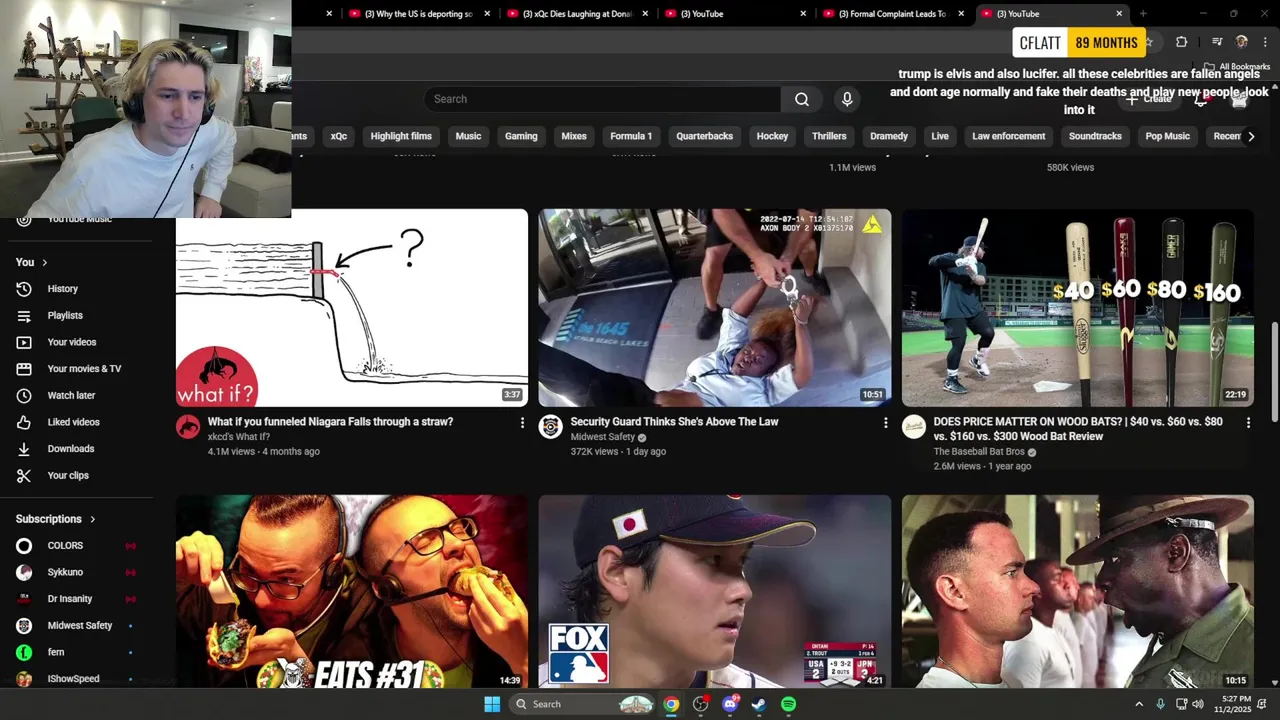Open the EATS #31 video thumbnail
Viewport: 1280px width, 720px height.
pos(352,591)
